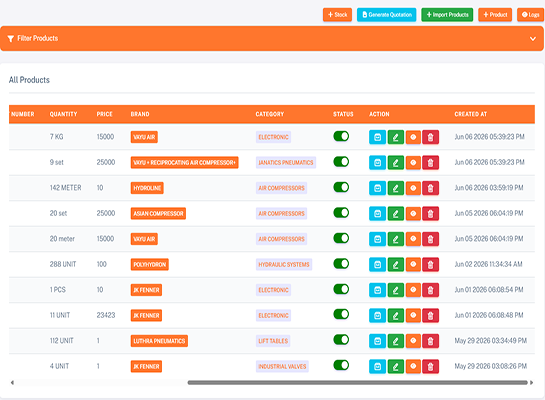This screenshot has height=400, width=545.
Task: Click the + Stock button
Action: click(x=337, y=15)
